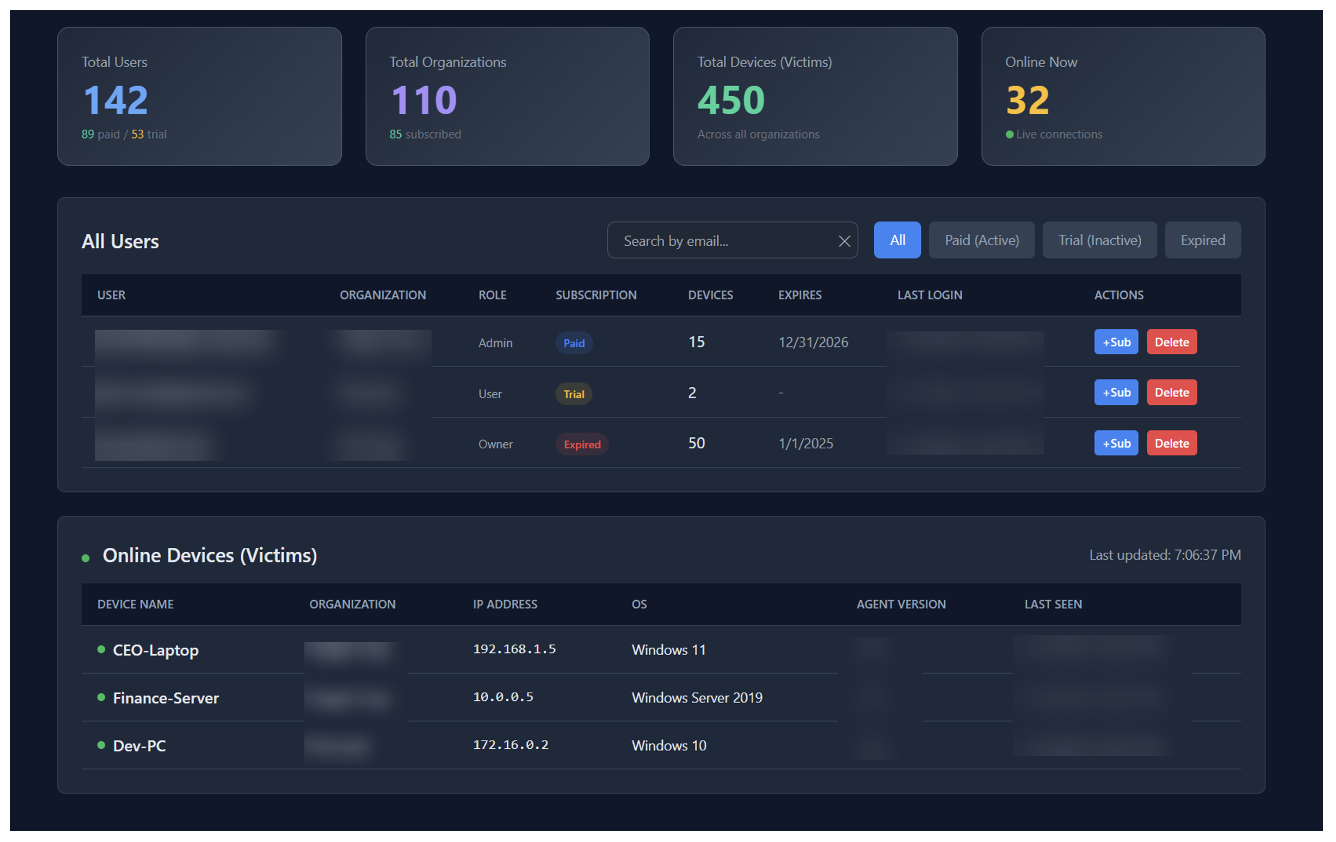The width and height of the screenshot is (1336, 842).
Task: Filter users by Paid (Active)
Action: coord(981,240)
